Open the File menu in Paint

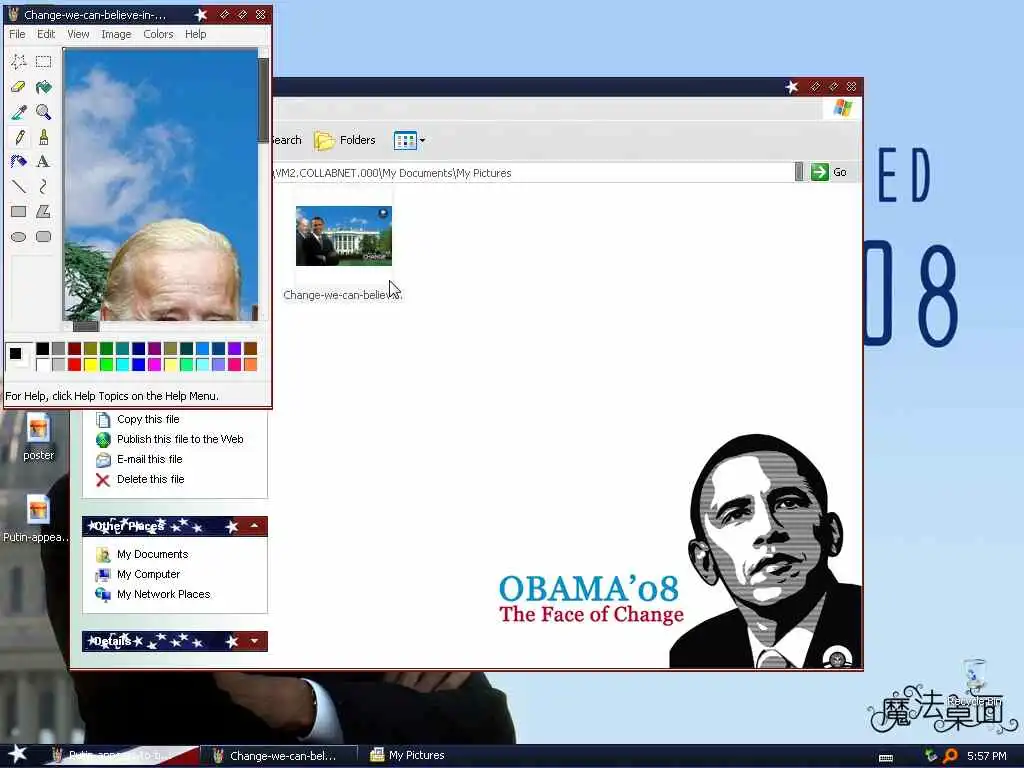[x=17, y=34]
